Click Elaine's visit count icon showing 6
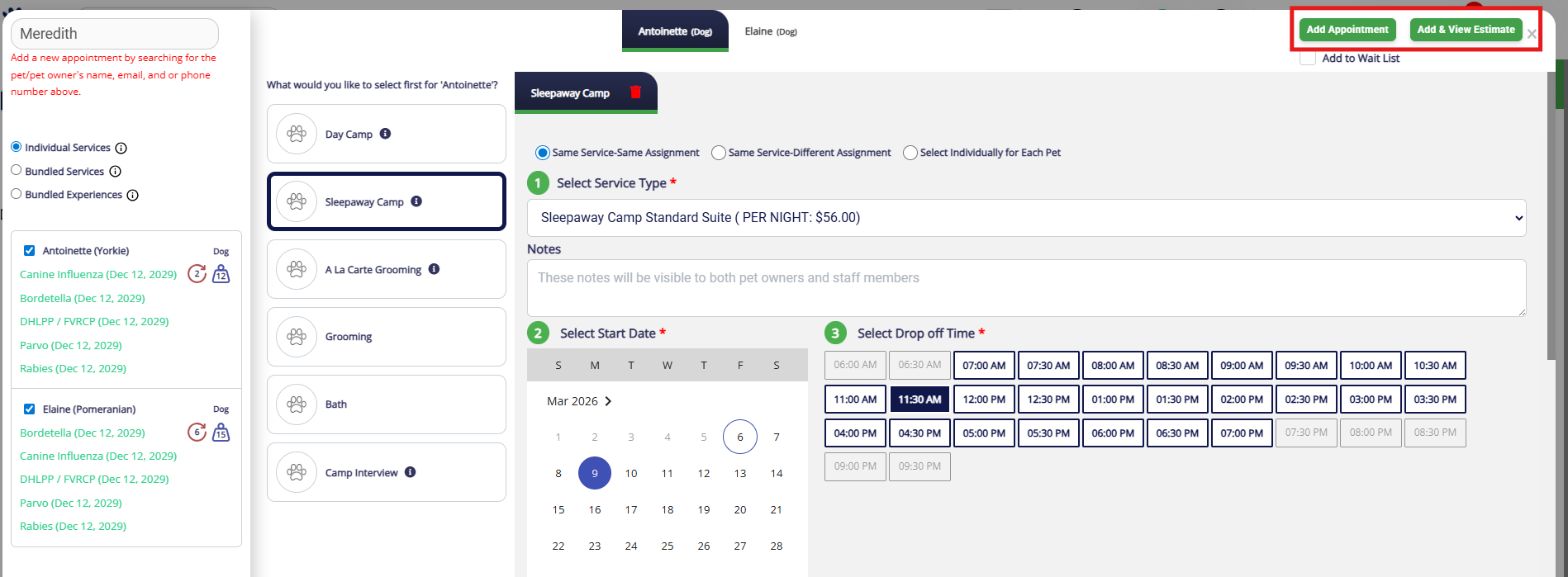Image resolution: width=1568 pixels, height=577 pixels. (197, 432)
